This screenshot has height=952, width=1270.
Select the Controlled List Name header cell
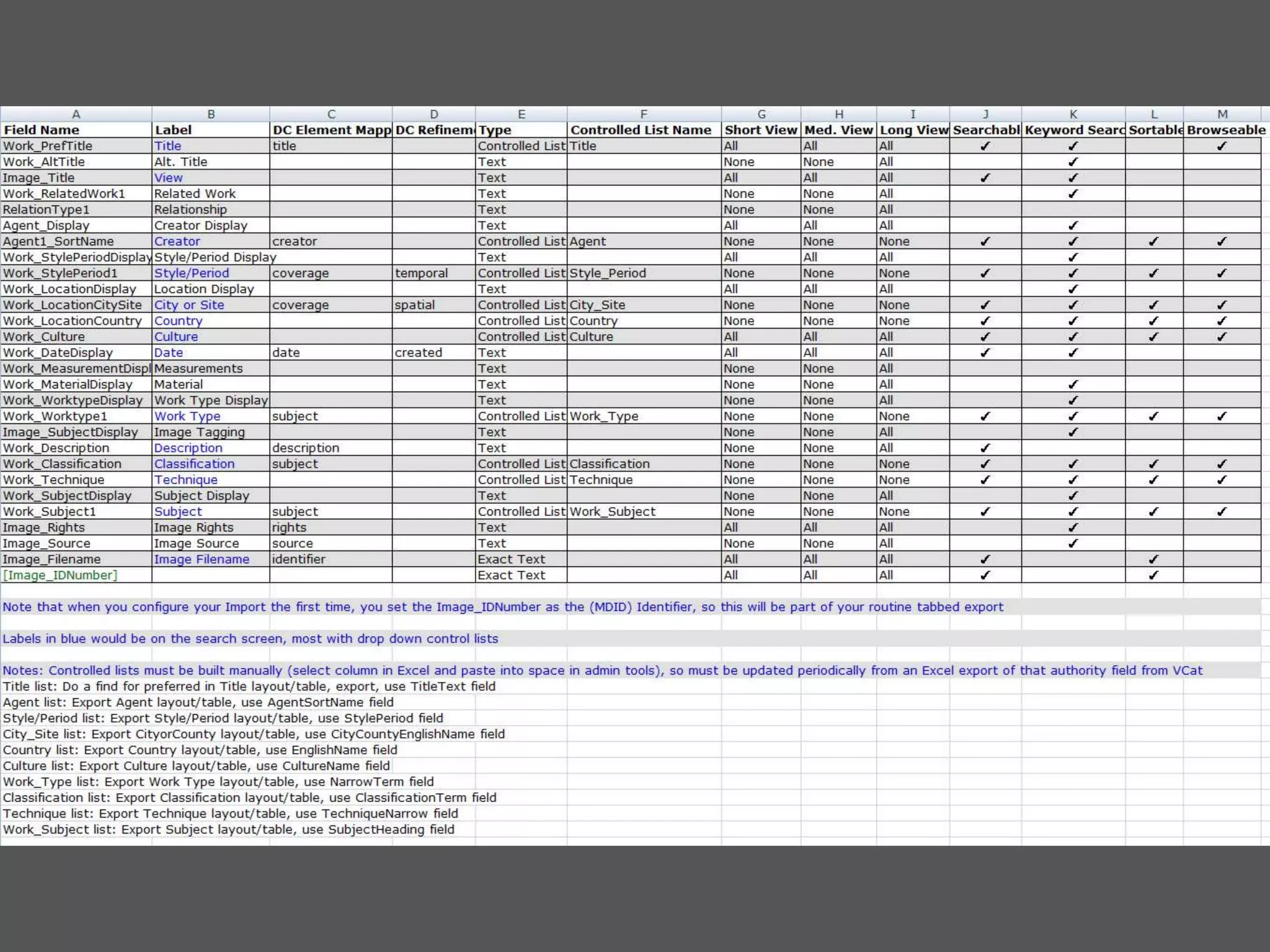pos(641,130)
